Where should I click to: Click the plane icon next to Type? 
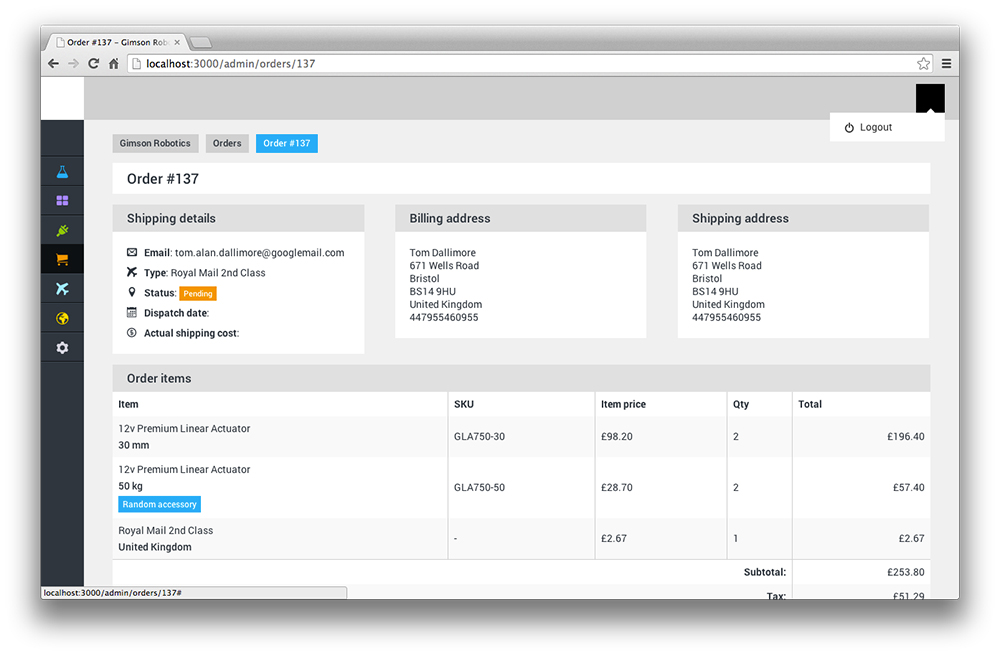[131, 272]
